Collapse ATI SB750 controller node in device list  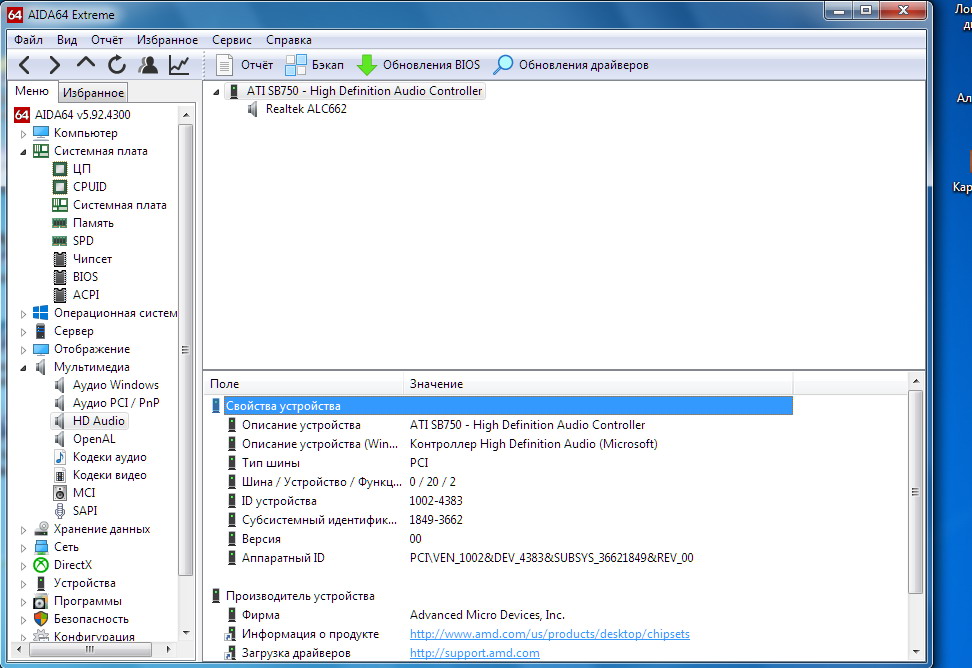click(x=216, y=92)
